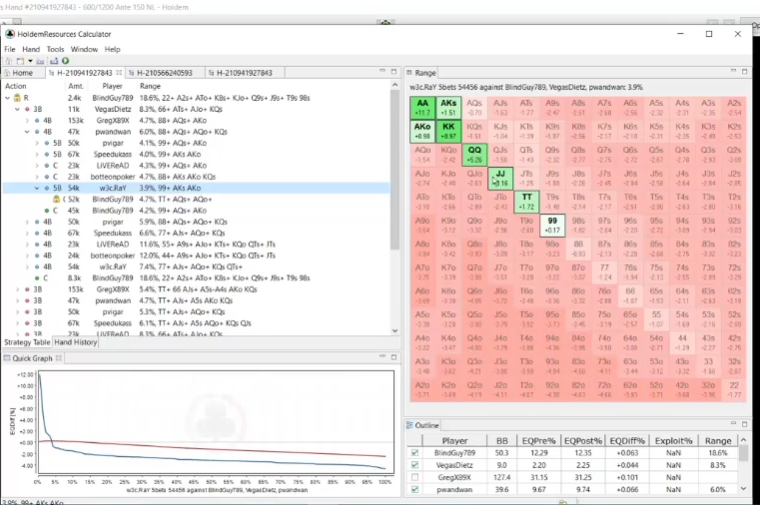Close the active H-210941927843 tab
Viewport: 760px width, 505px height.
[119, 73]
